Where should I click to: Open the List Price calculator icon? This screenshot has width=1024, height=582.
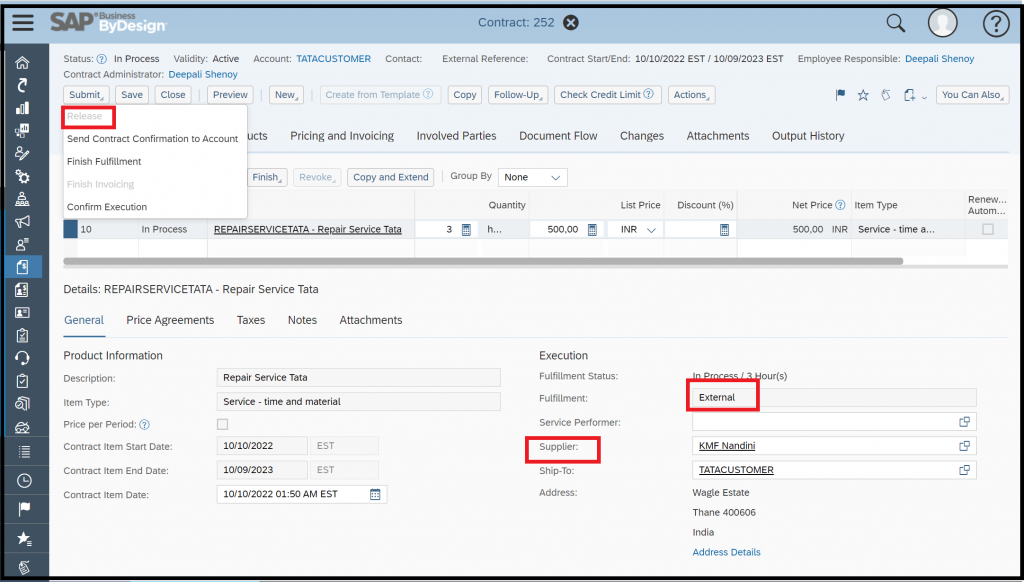point(592,230)
